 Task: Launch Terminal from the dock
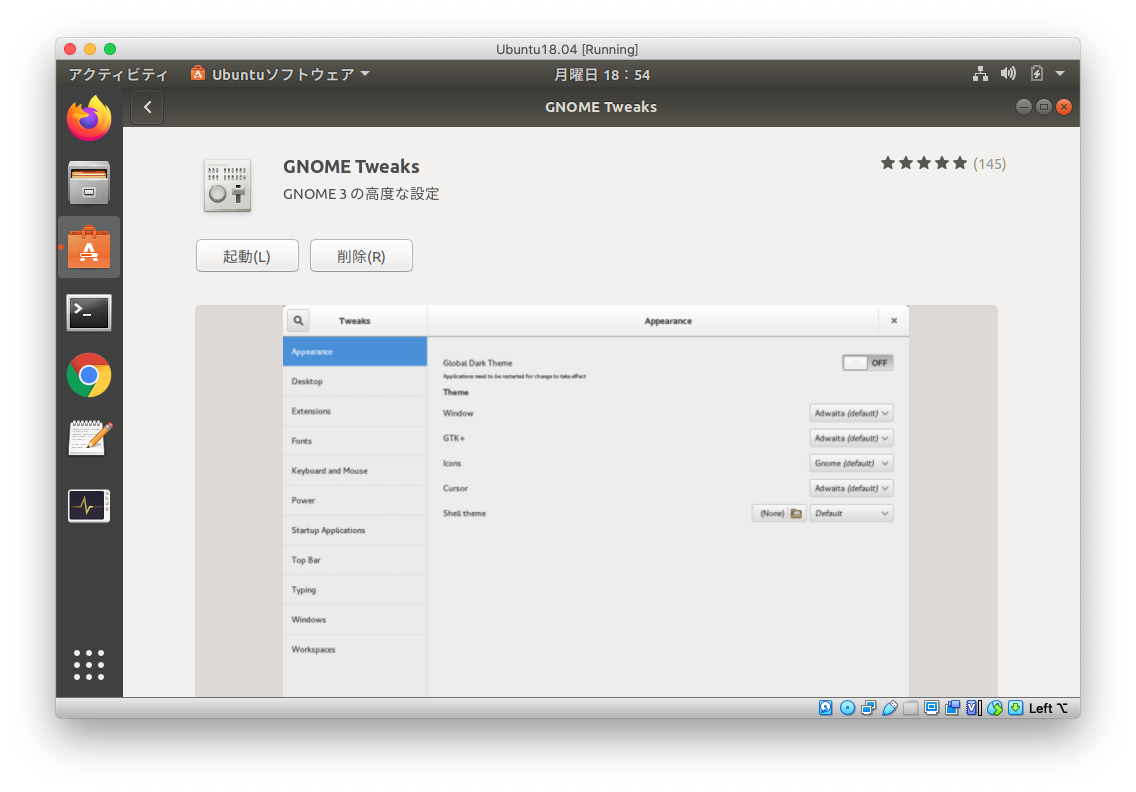pos(89,312)
